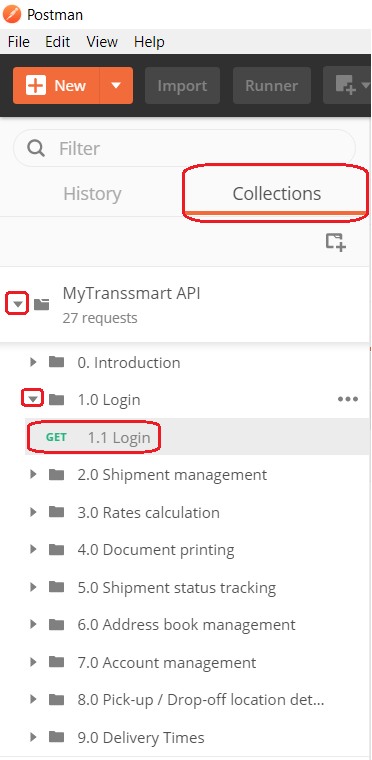
Task: Open the View menu
Action: (102, 42)
